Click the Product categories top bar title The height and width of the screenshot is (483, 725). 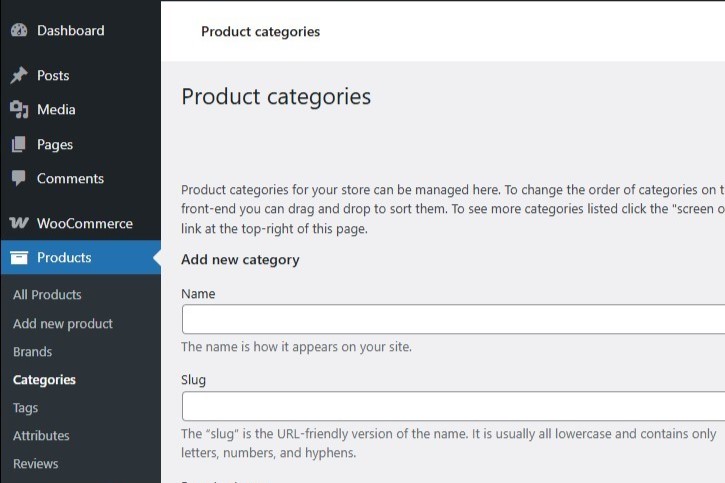260,32
